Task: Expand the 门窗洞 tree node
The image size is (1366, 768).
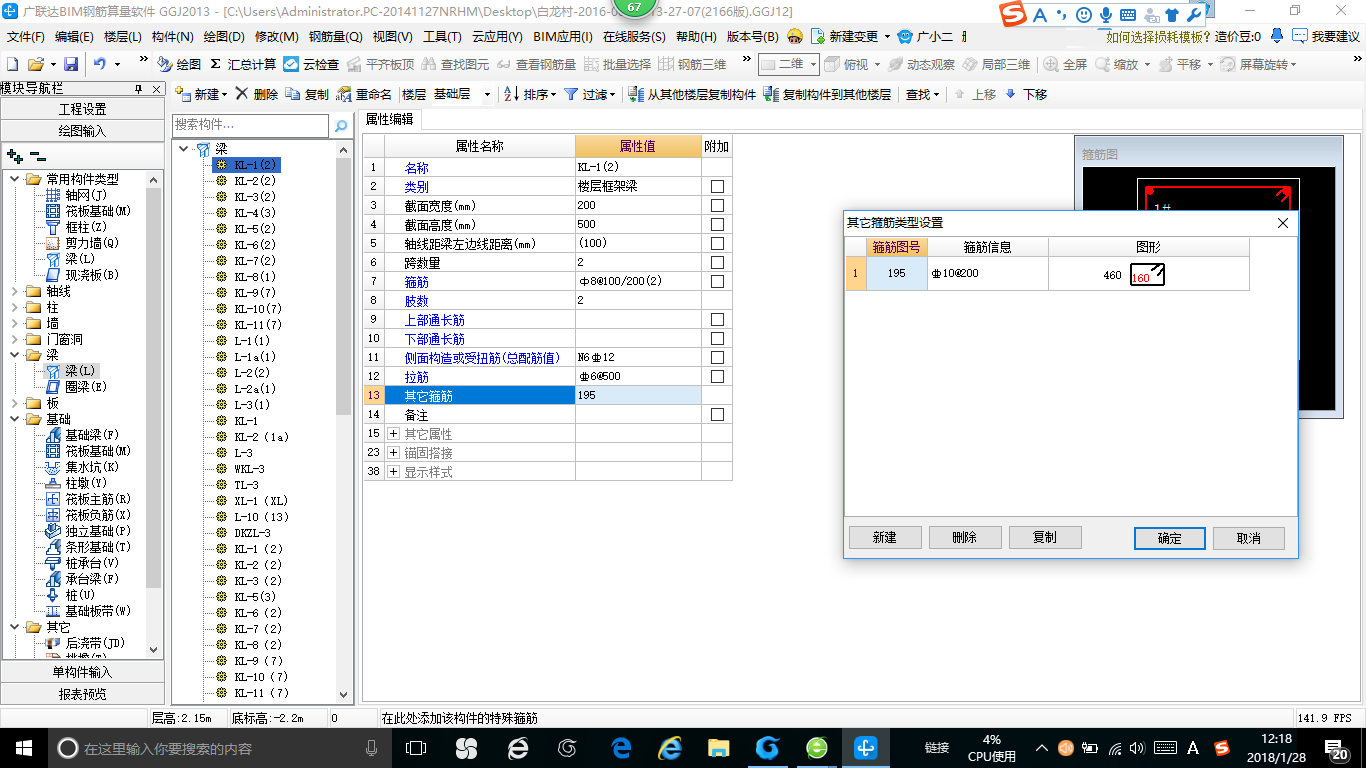Action: pos(15,339)
